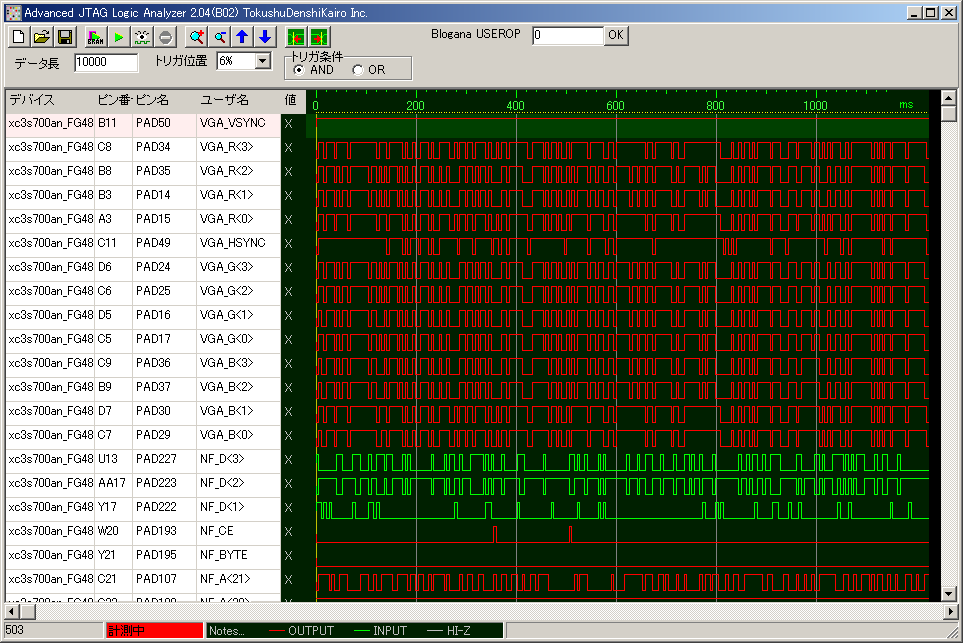Click the Blogana USEROP input field
This screenshot has height=643, width=963.
click(x=567, y=35)
